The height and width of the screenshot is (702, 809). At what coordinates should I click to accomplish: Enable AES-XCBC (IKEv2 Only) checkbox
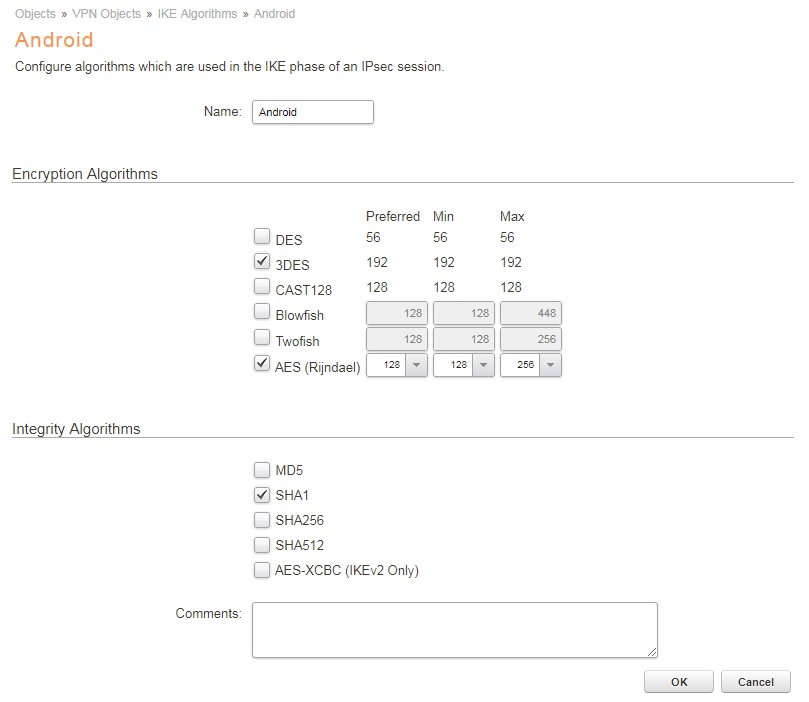[262, 570]
